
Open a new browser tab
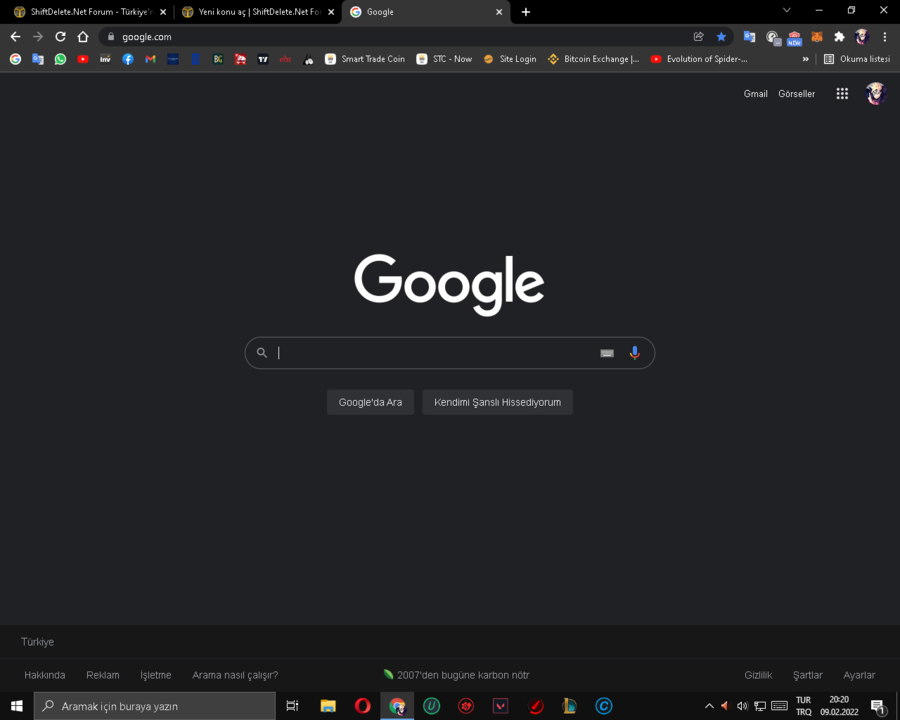click(x=526, y=12)
